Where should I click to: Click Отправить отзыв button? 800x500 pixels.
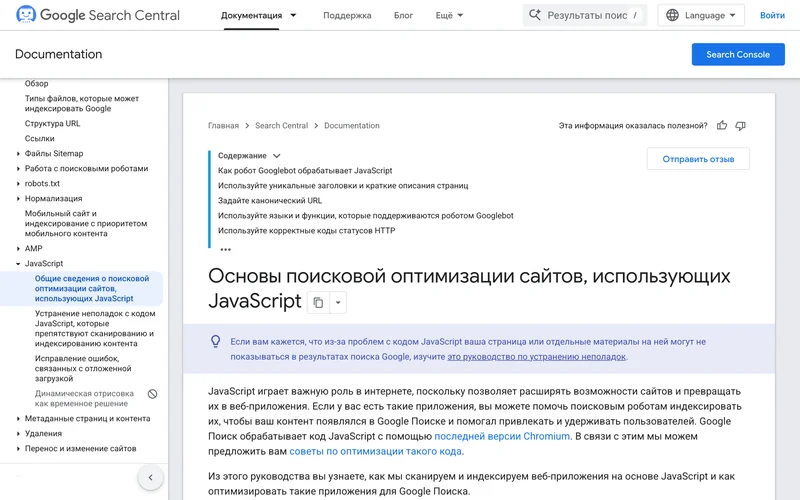coord(698,159)
